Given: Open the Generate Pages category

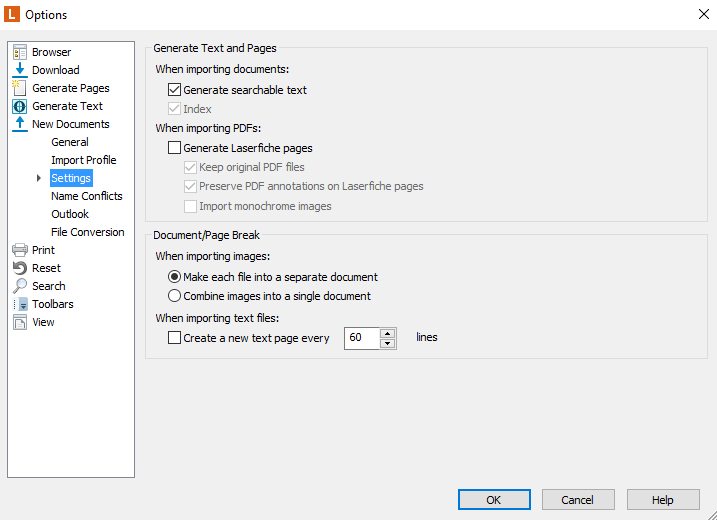Looking at the screenshot, I should coord(71,88).
